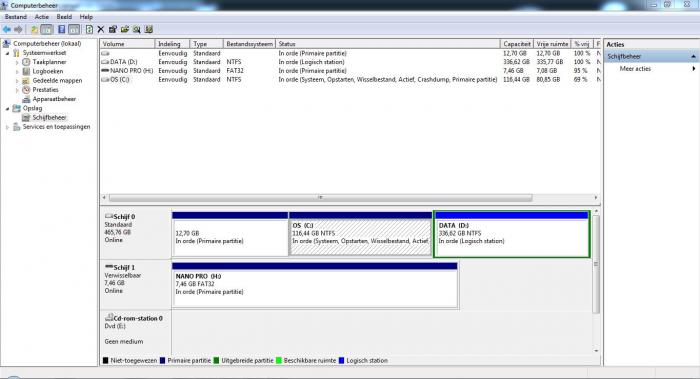Click the Prestaties gauge icon
This screenshot has width=700, height=379.
point(26,90)
